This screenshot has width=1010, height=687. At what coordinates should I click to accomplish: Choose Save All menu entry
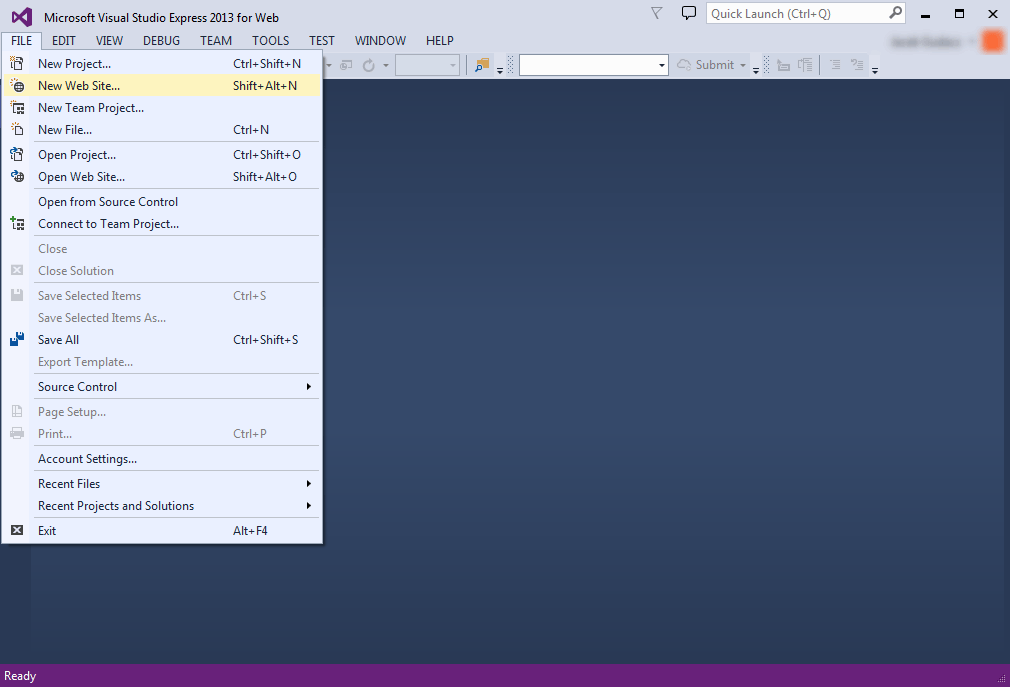(x=162, y=339)
